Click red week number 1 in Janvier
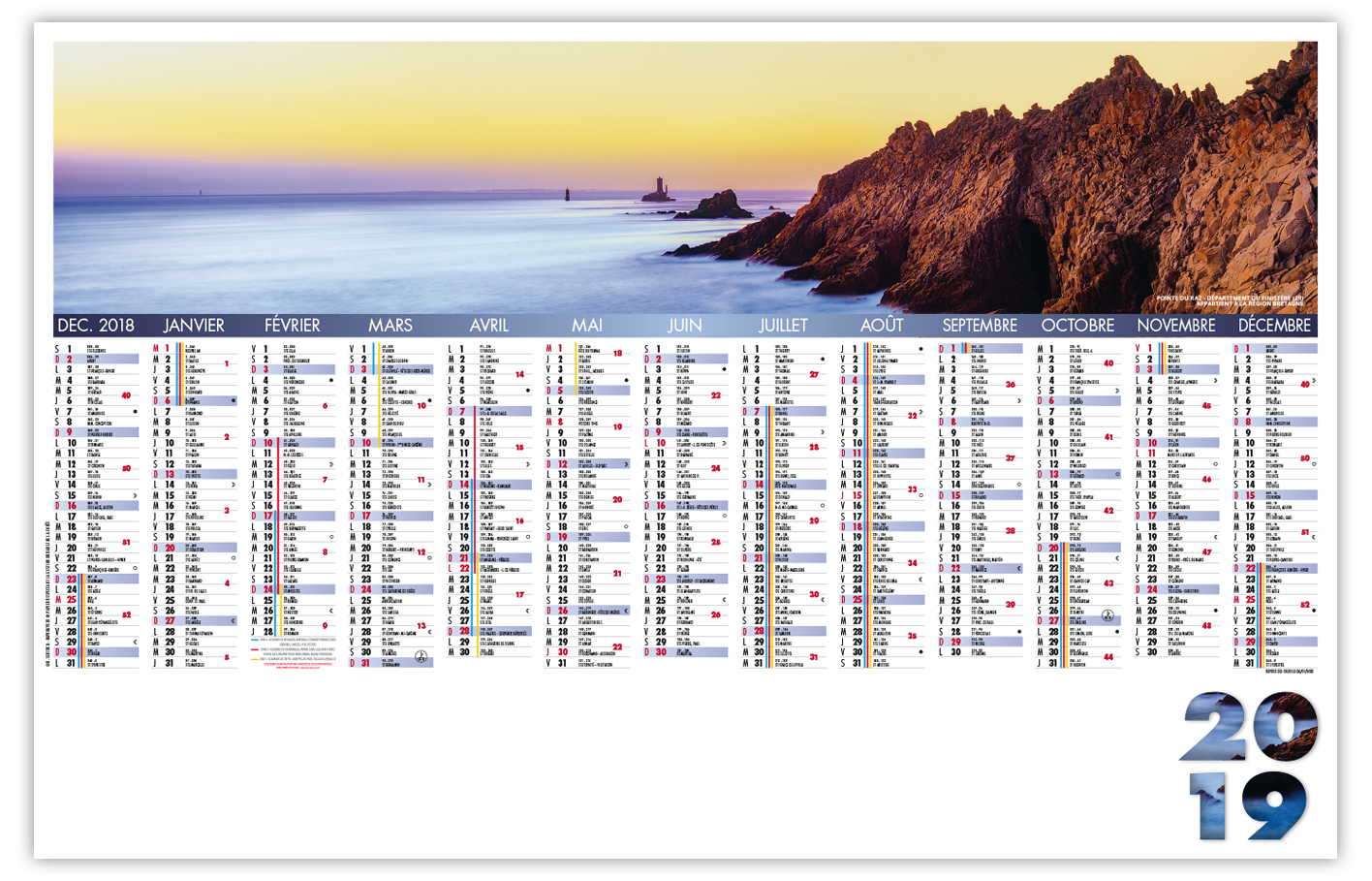 [x=227, y=364]
